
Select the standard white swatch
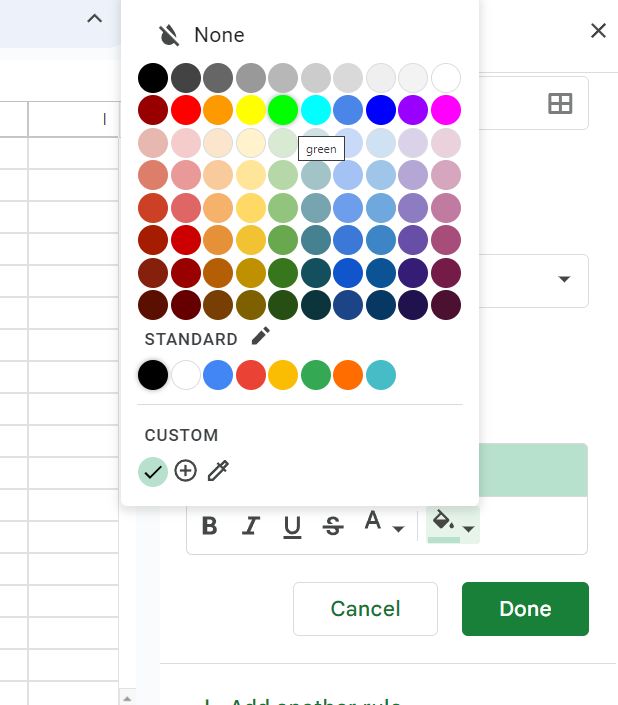pyautogui.click(x=186, y=375)
